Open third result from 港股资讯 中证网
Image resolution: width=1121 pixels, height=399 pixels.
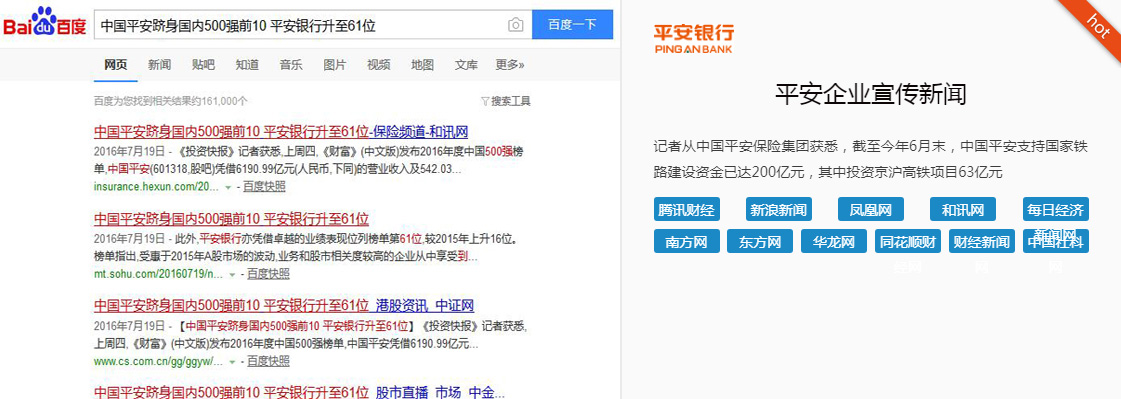coord(285,306)
